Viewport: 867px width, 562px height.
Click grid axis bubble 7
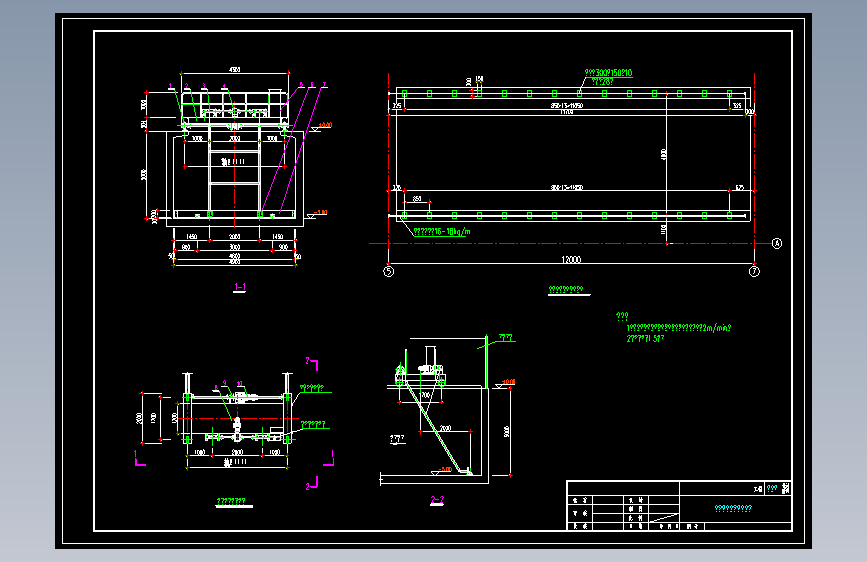pos(754,272)
